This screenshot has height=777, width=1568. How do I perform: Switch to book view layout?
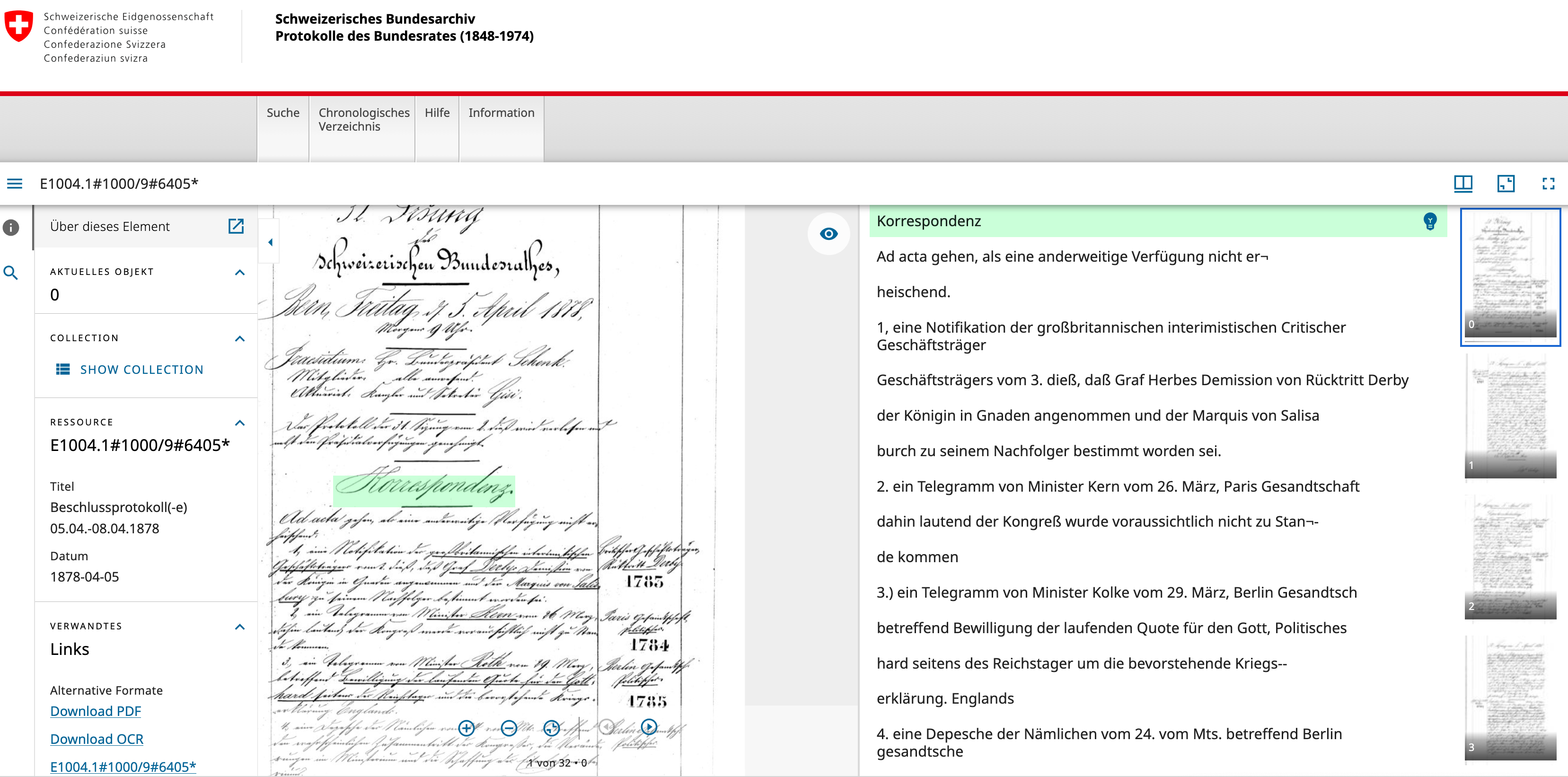(x=1462, y=184)
